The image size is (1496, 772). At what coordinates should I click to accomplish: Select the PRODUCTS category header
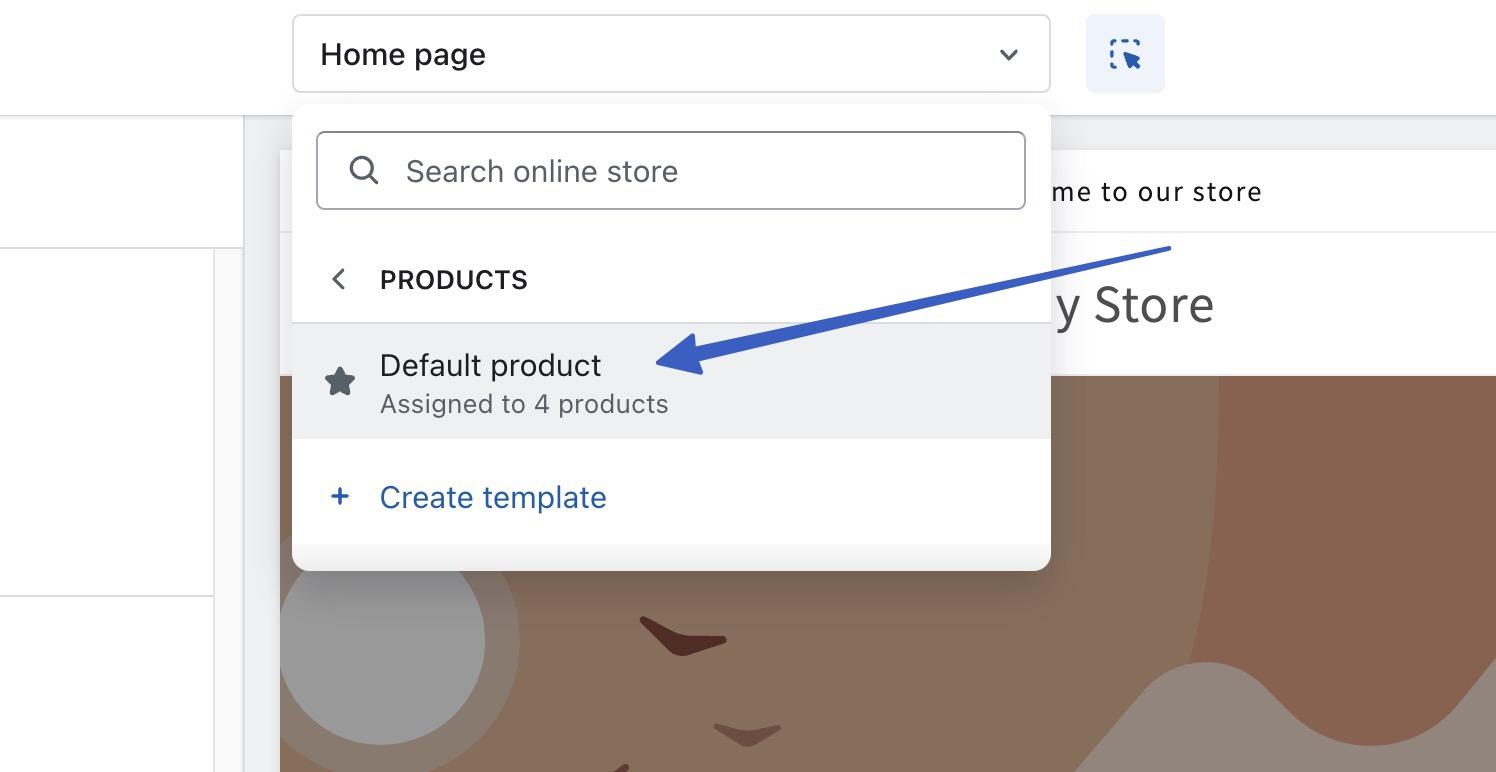(x=454, y=280)
